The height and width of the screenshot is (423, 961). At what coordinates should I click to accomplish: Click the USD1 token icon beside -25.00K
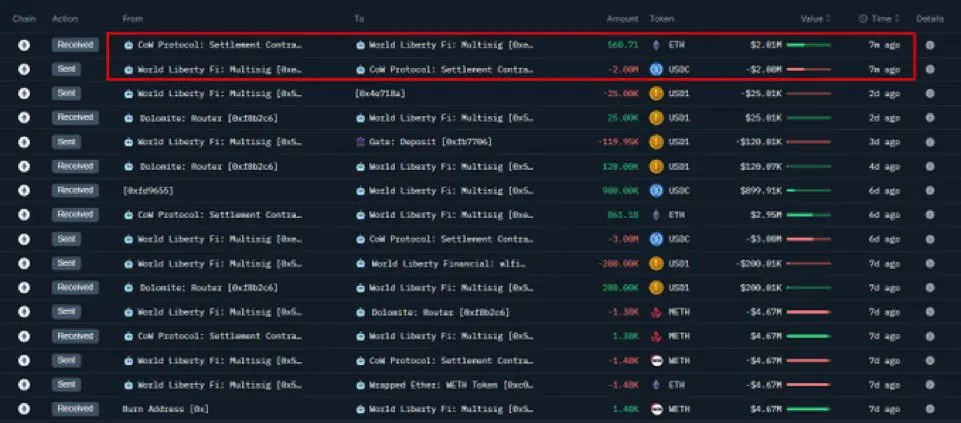click(656, 94)
